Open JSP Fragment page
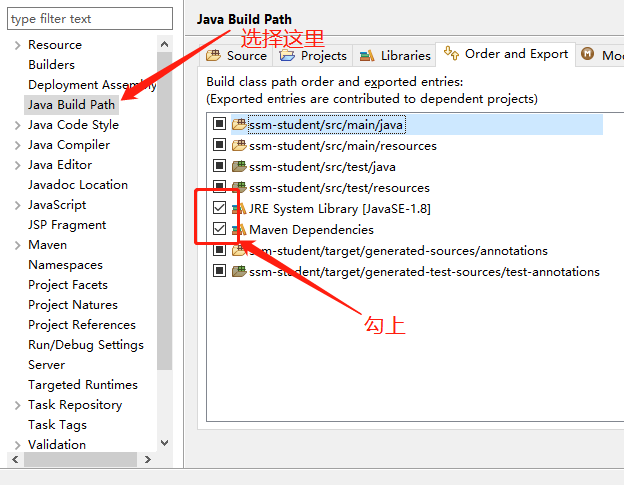The height and width of the screenshot is (485, 624). click(67, 225)
